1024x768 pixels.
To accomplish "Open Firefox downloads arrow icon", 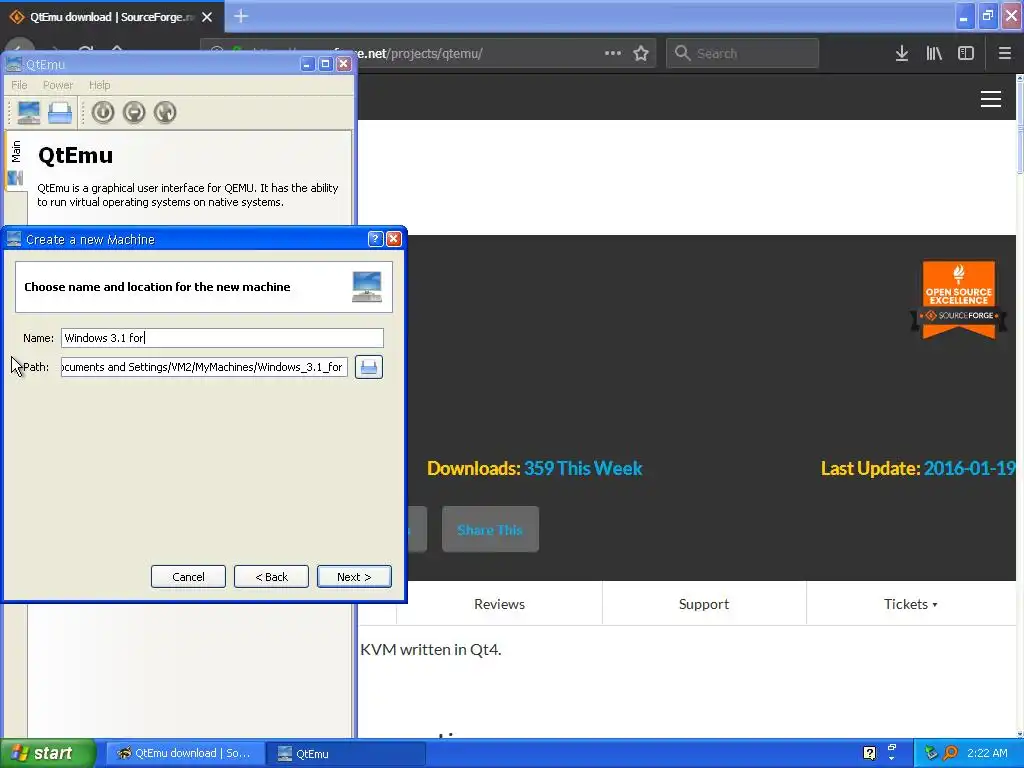I will pyautogui.click(x=902, y=54).
